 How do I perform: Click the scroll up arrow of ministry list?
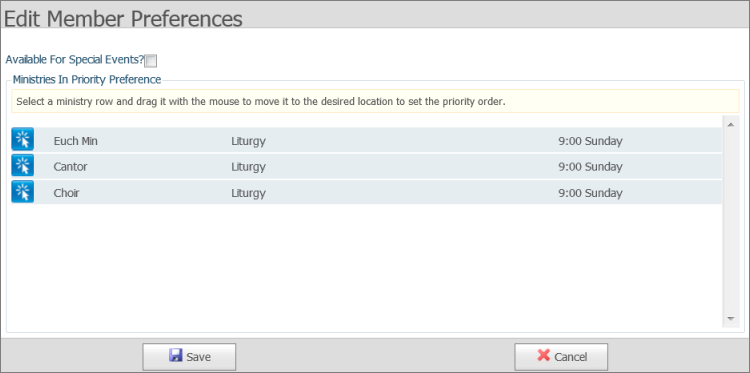pyautogui.click(x=730, y=125)
